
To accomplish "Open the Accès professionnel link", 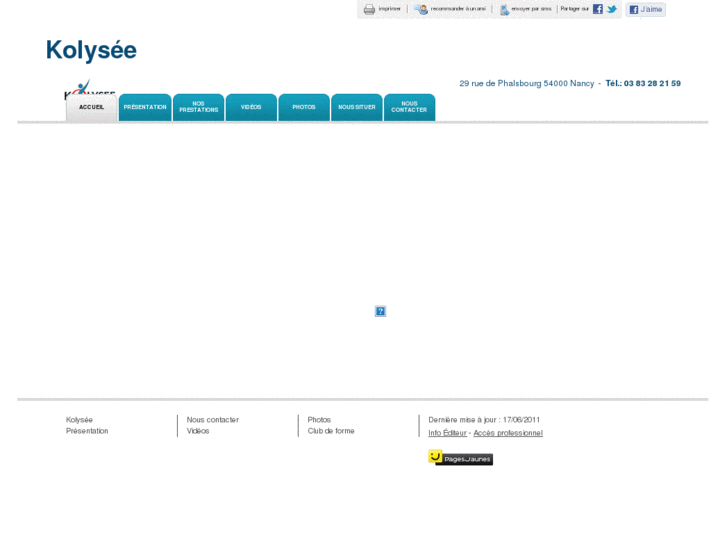I will (x=508, y=433).
